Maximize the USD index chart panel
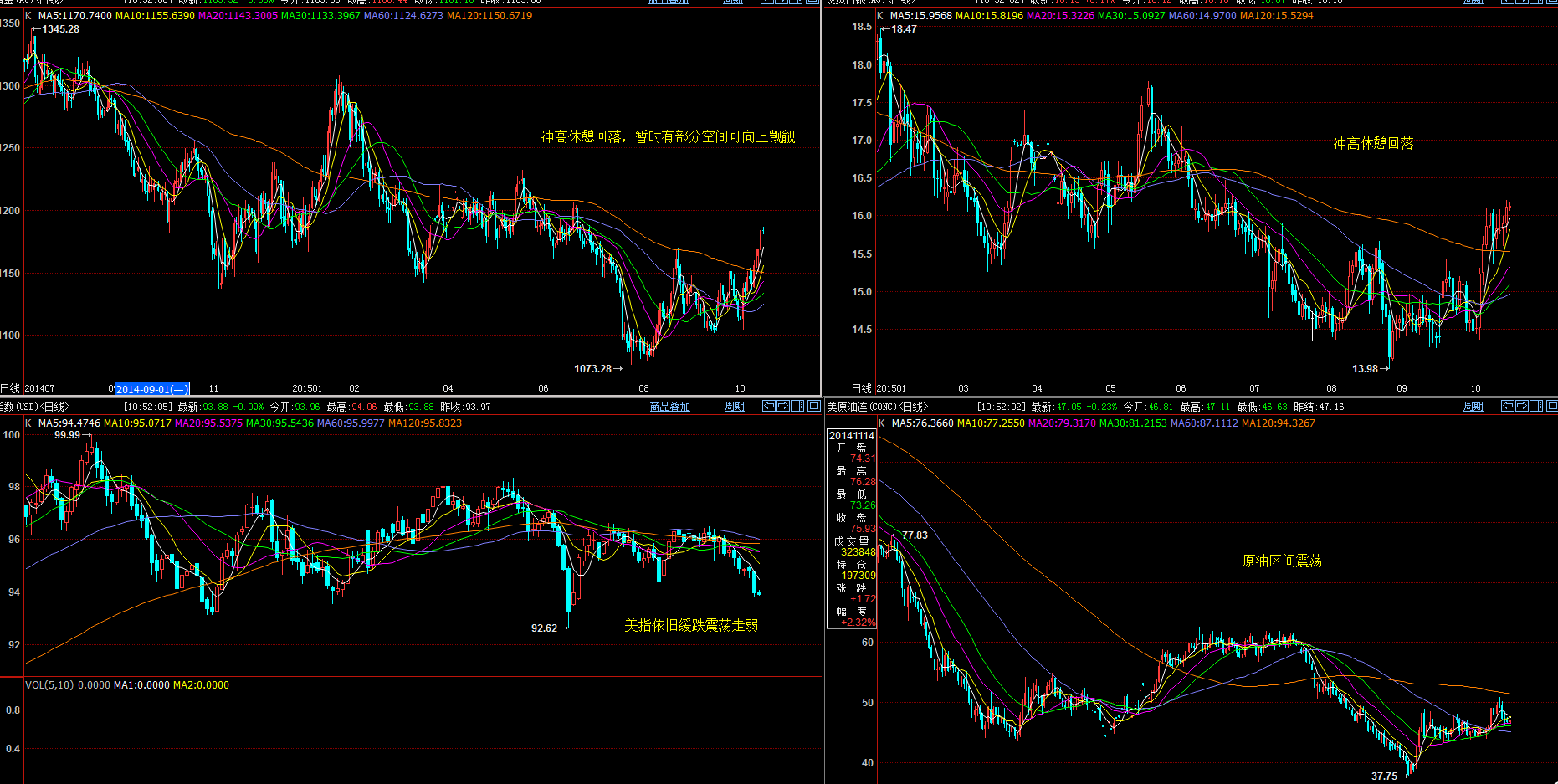1558x784 pixels. pos(813,406)
